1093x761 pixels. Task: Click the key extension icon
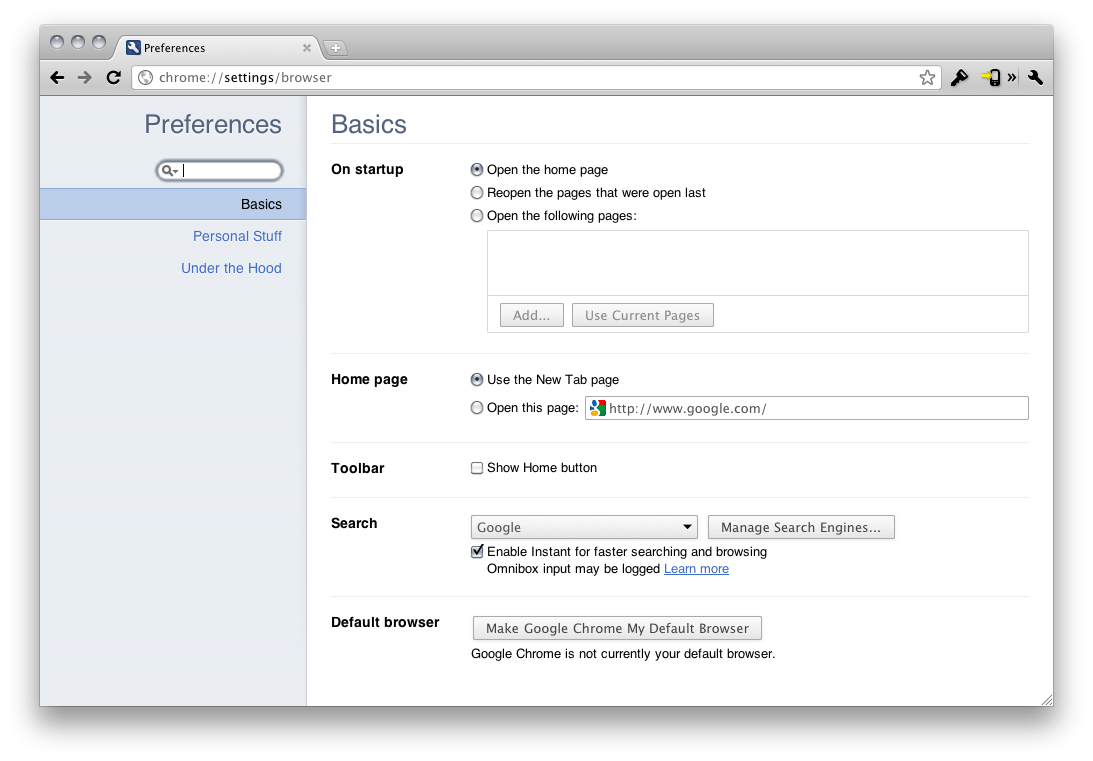coord(959,77)
